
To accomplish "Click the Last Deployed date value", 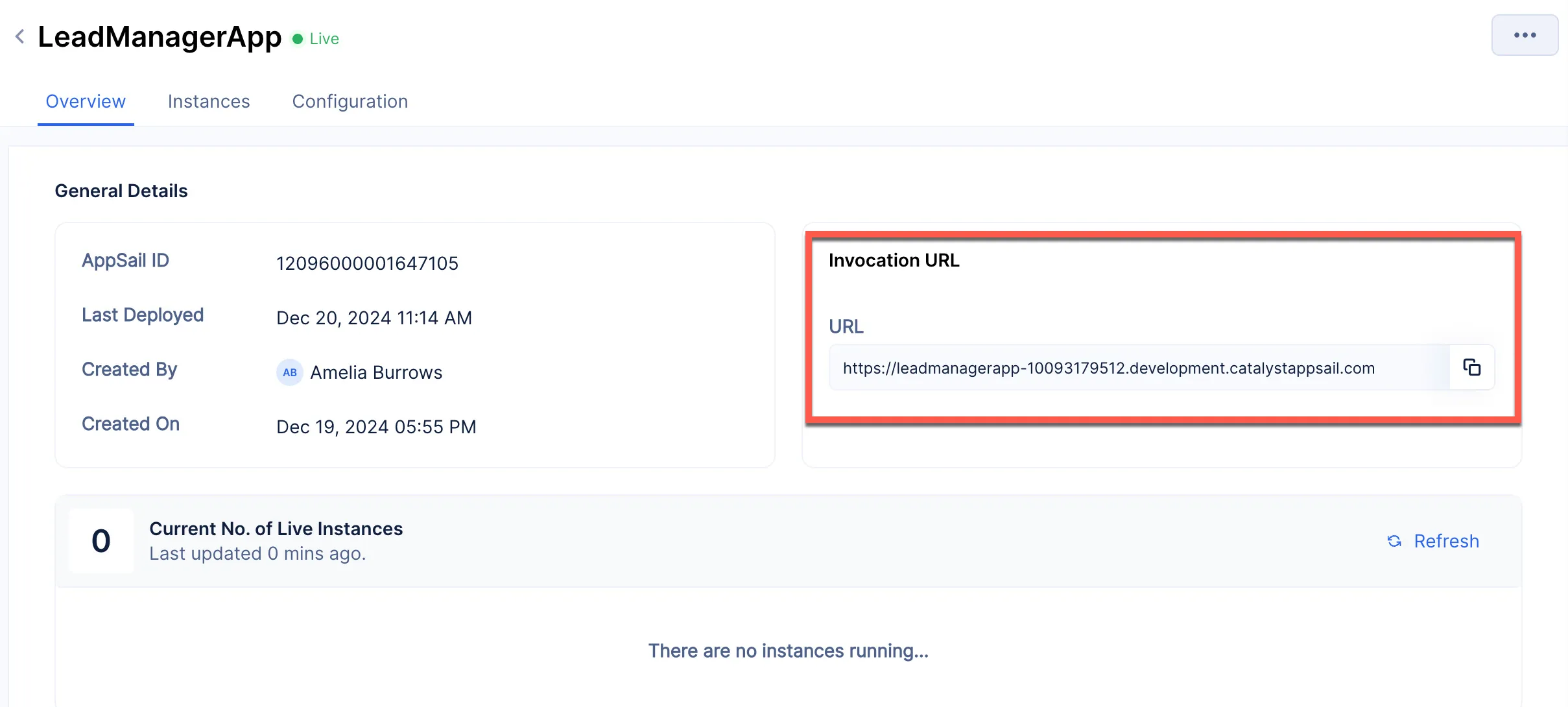I will coord(374,318).
